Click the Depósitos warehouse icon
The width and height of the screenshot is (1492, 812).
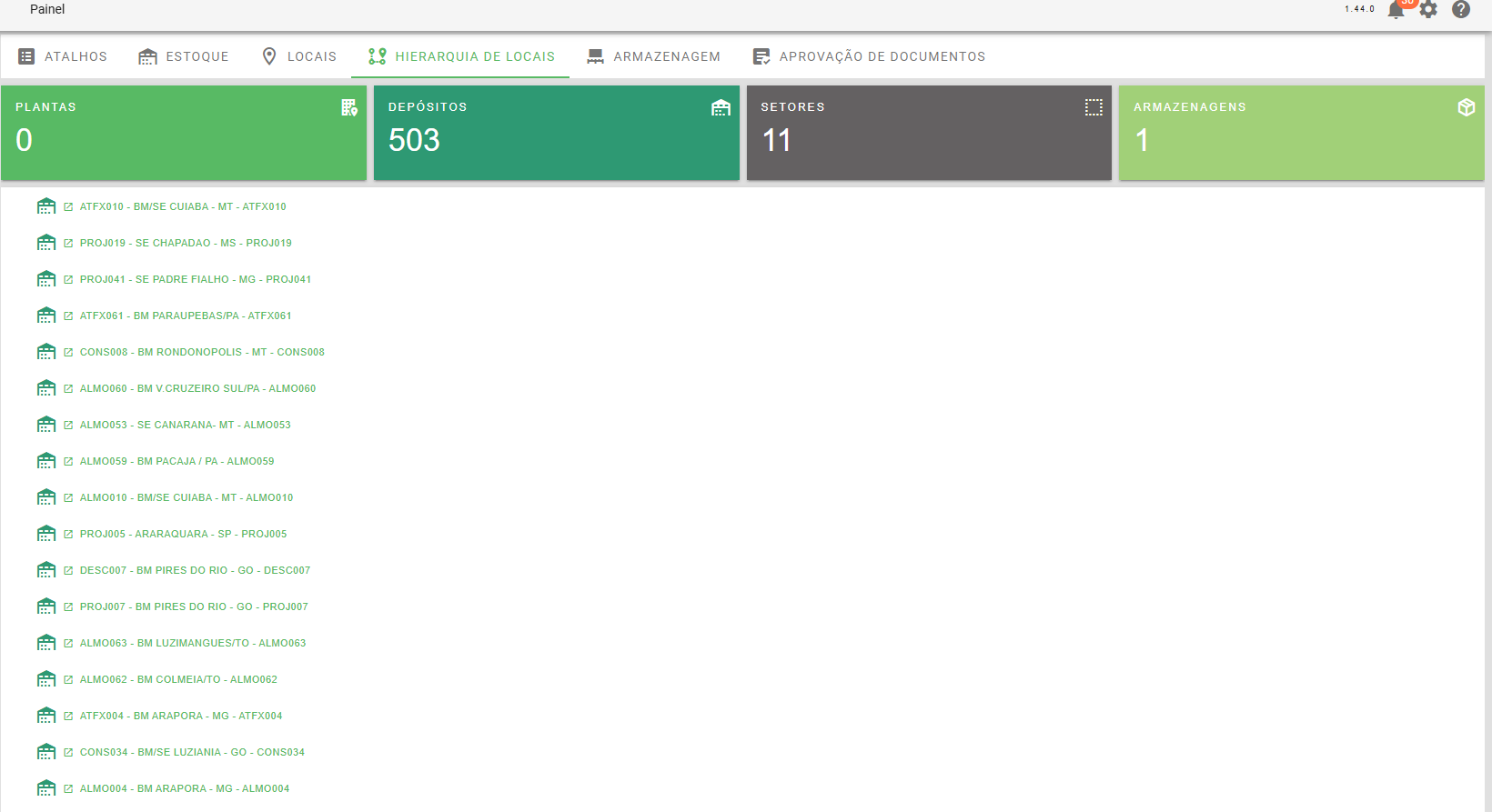point(721,107)
